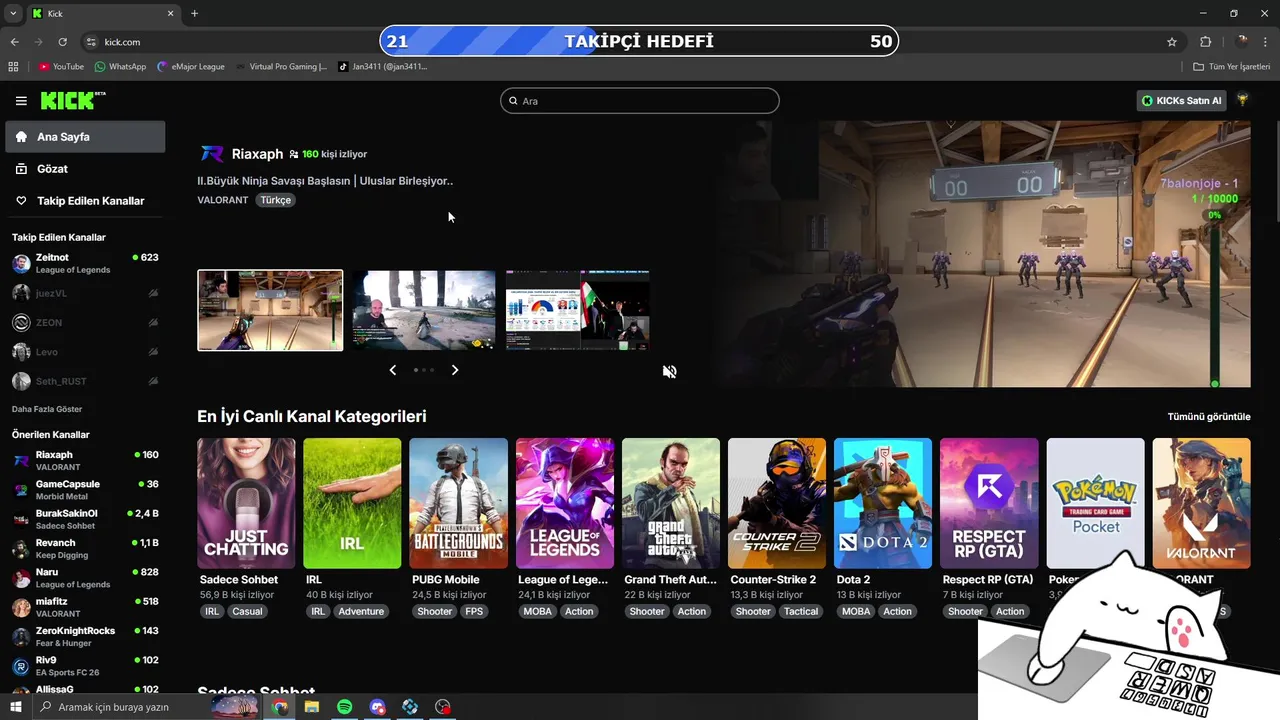Screen dimensions: 1280x720
Task: Click the KICKs Satın Al button
Action: pos(1182,101)
